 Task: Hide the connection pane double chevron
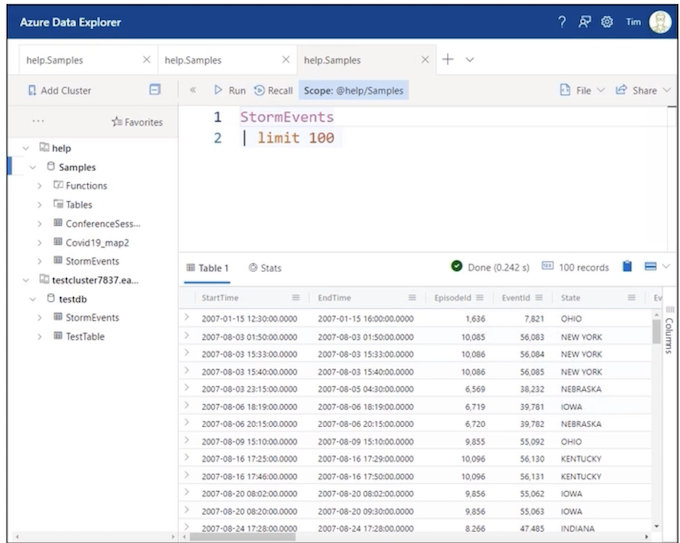click(x=193, y=90)
